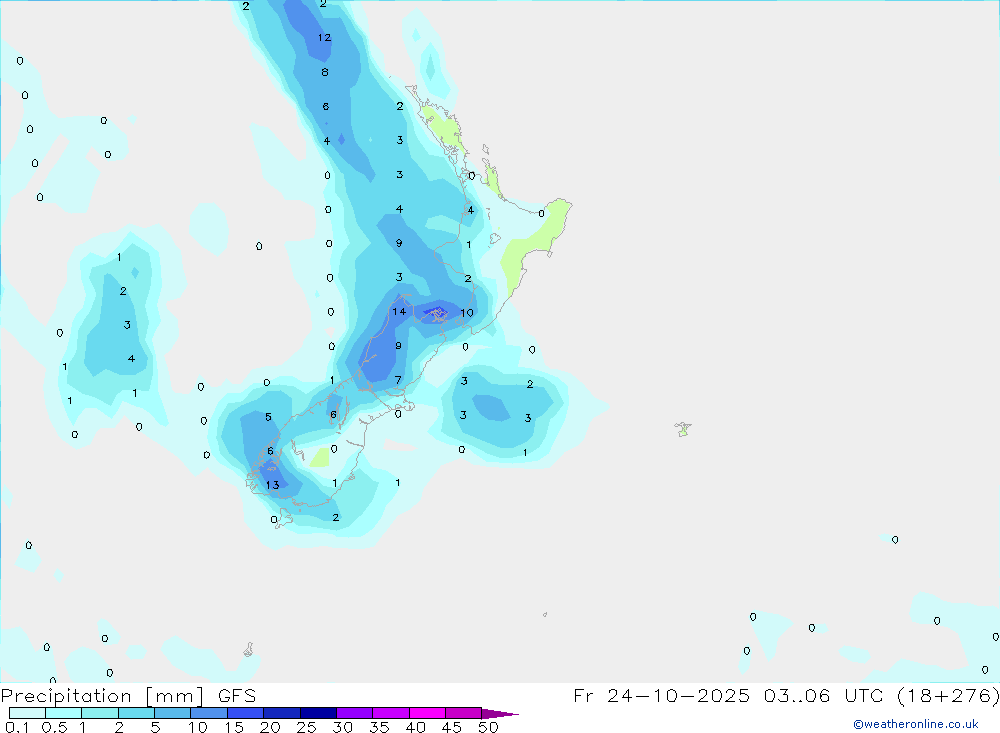Click the precipitation value '8' on the map
Viewport: 1000px width, 733px height.
pyautogui.click(x=325, y=72)
